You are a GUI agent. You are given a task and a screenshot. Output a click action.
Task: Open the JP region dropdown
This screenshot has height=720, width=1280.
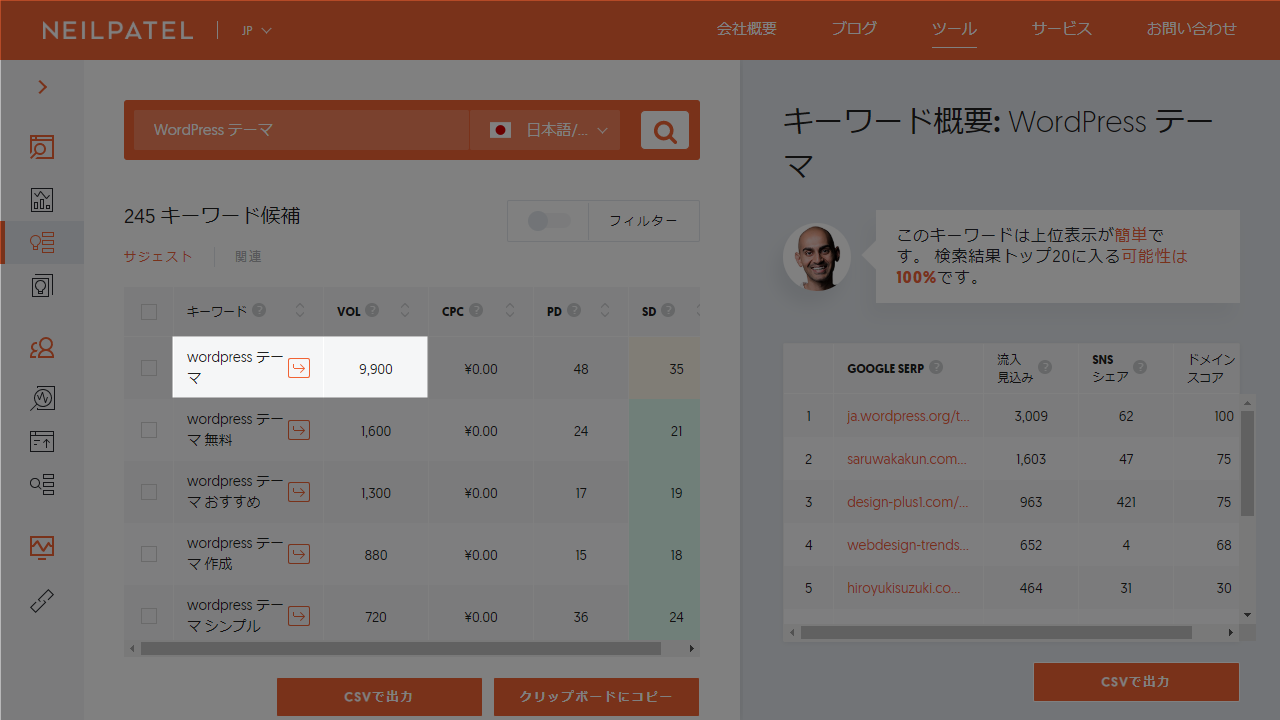(256, 30)
